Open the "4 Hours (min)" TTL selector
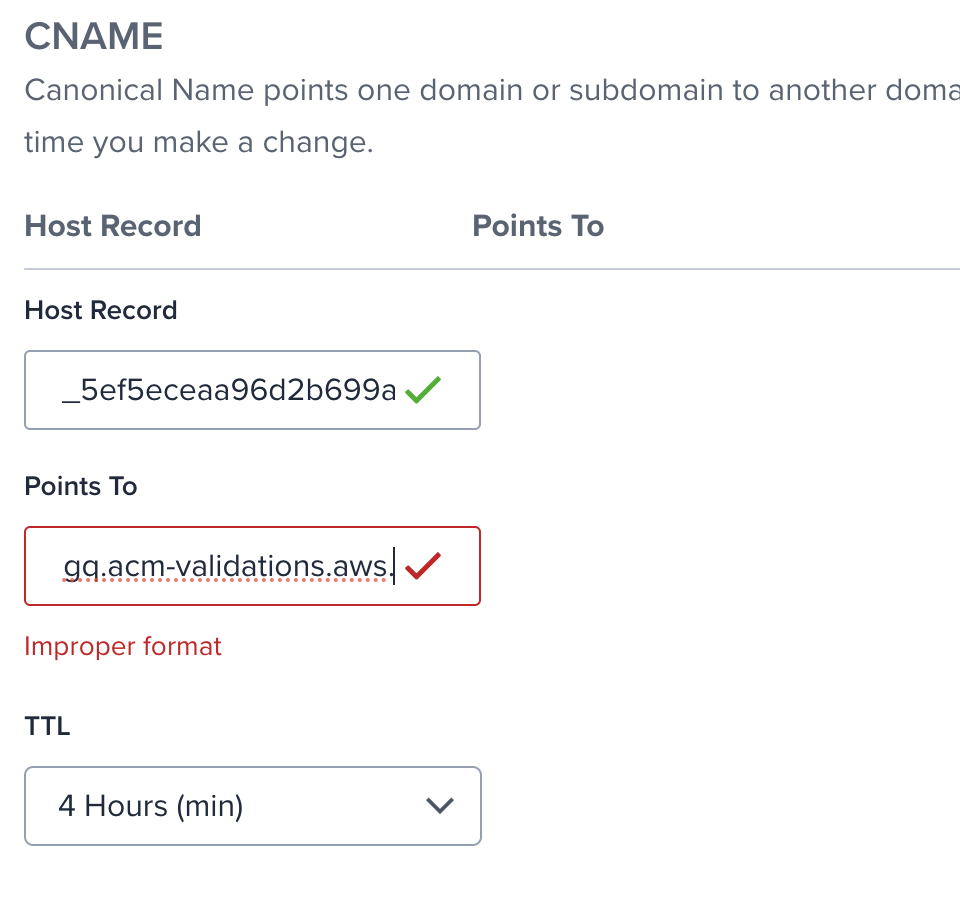Image resolution: width=960 pixels, height=920 pixels. 252,806
